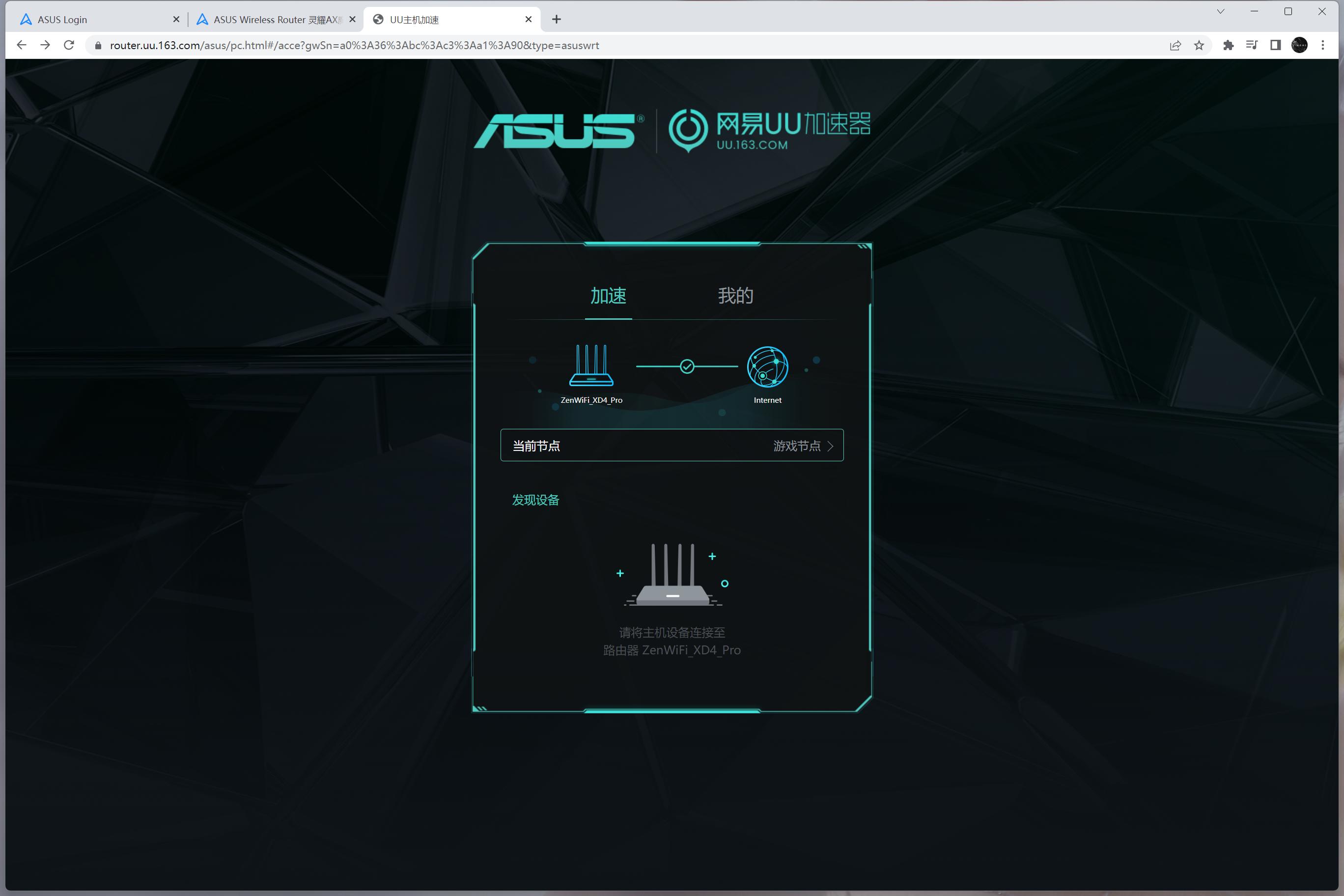The image size is (1344, 896).
Task: Reload the current page
Action: [x=69, y=46]
